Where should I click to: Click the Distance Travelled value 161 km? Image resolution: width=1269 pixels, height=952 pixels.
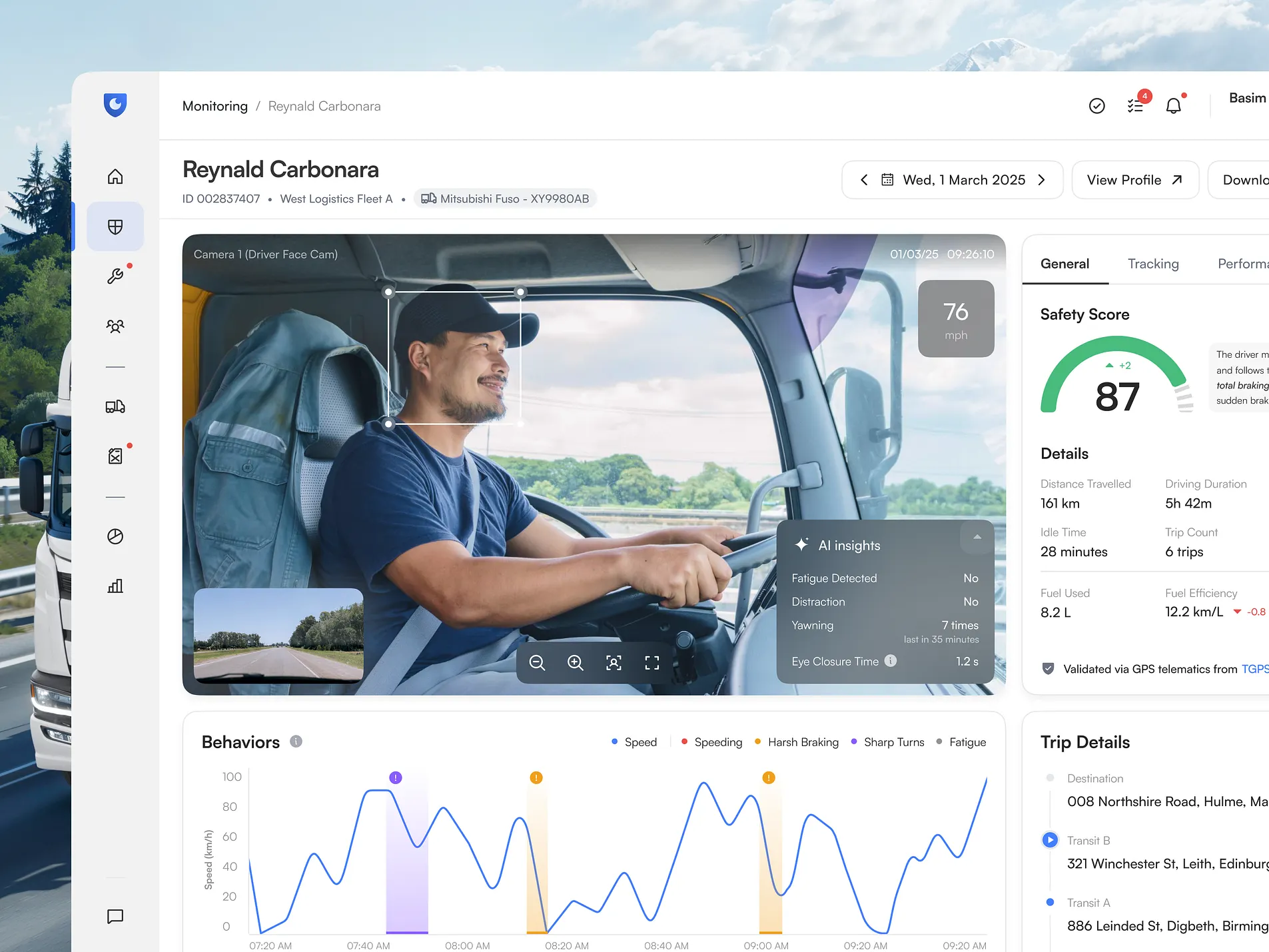1060,504
